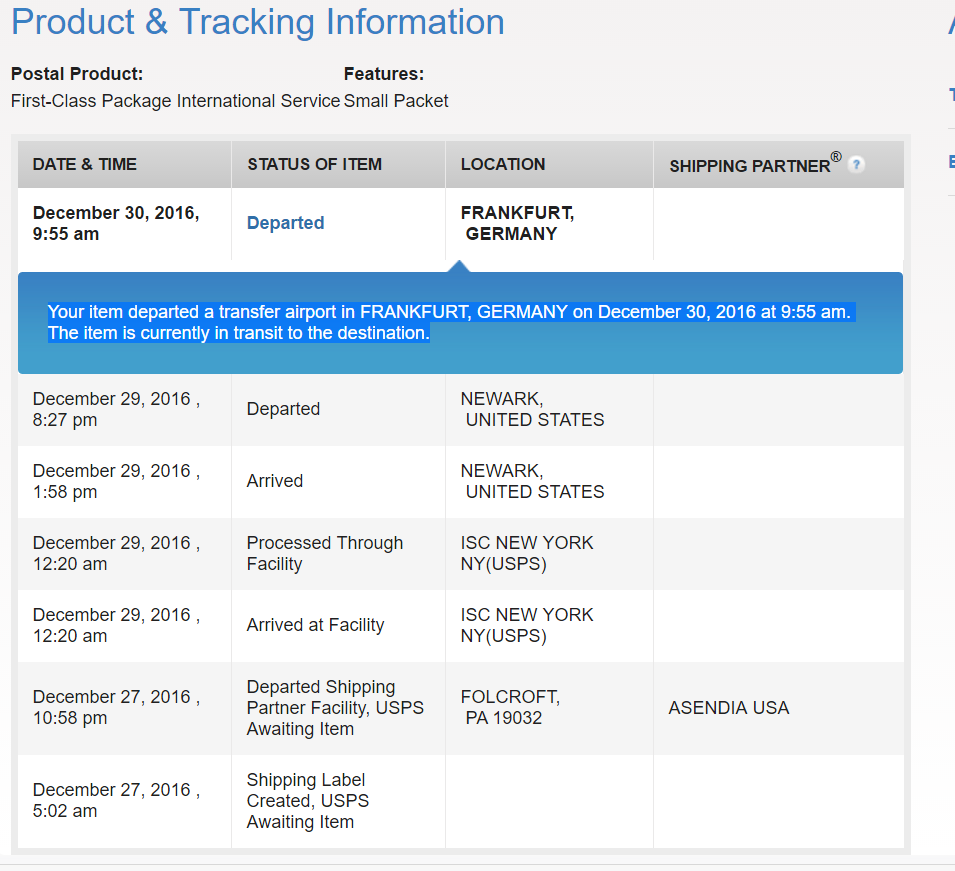Click the LOCATION column header
Screen dimensions: 955x871
[x=502, y=164]
